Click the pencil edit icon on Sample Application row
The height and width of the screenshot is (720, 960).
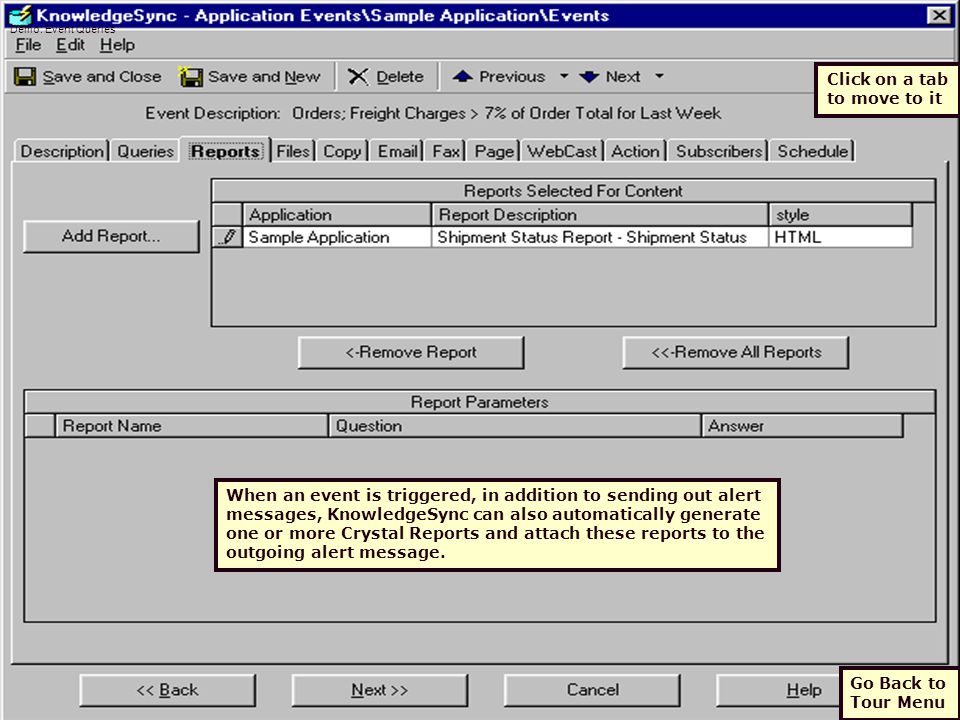tap(228, 237)
